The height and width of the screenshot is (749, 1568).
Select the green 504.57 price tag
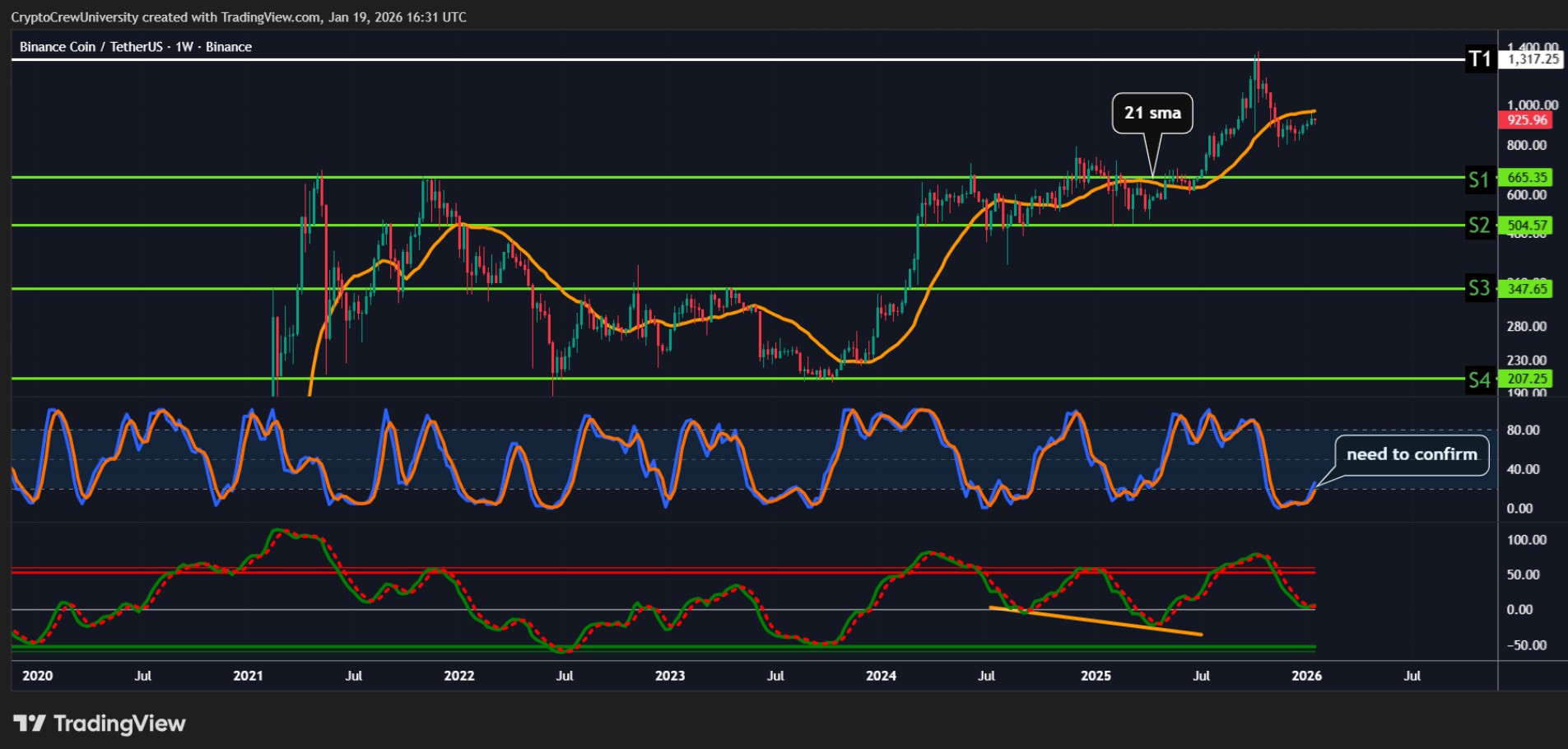(x=1527, y=226)
